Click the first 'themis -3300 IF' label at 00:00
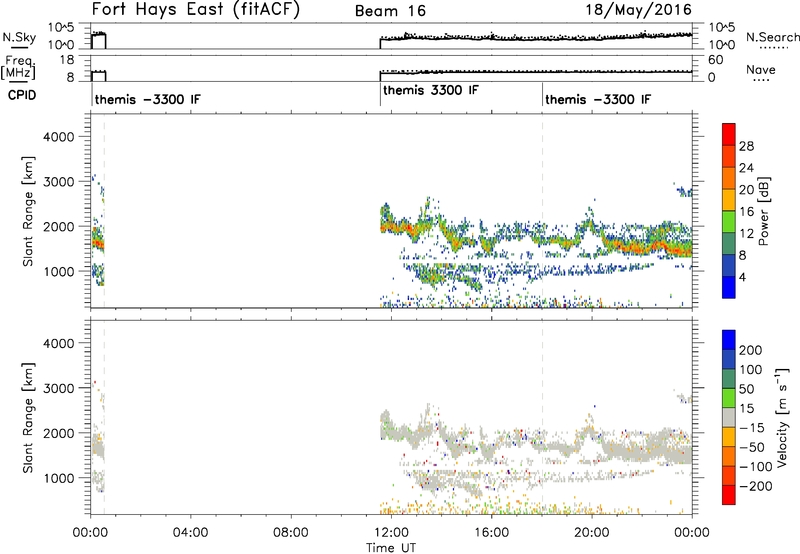 147,99
